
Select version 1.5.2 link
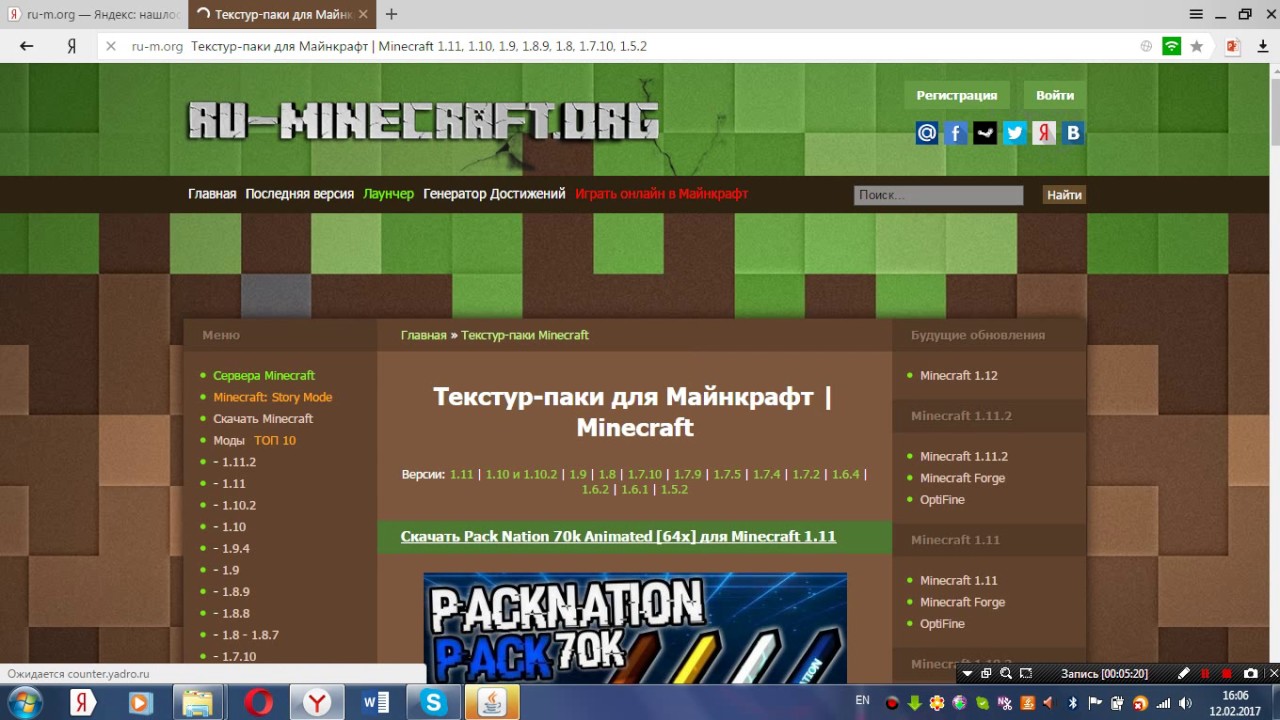point(674,489)
